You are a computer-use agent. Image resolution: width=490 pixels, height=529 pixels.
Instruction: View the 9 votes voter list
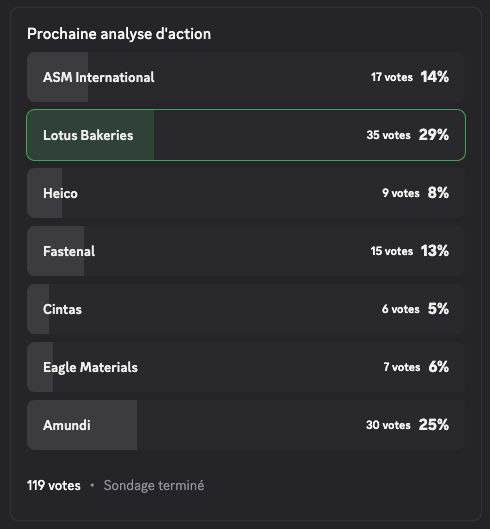(x=401, y=193)
